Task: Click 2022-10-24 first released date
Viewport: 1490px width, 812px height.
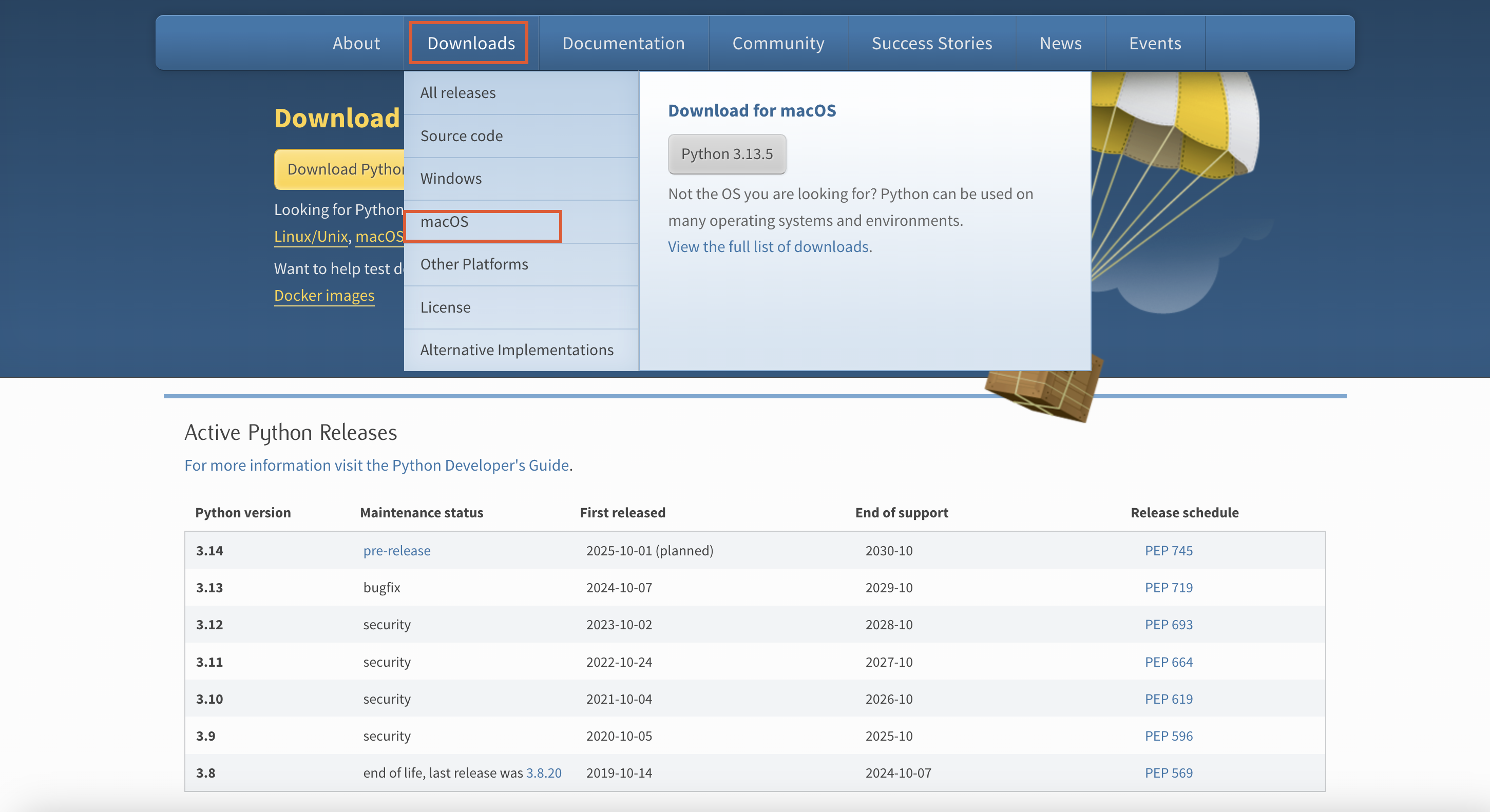Action: (x=619, y=662)
